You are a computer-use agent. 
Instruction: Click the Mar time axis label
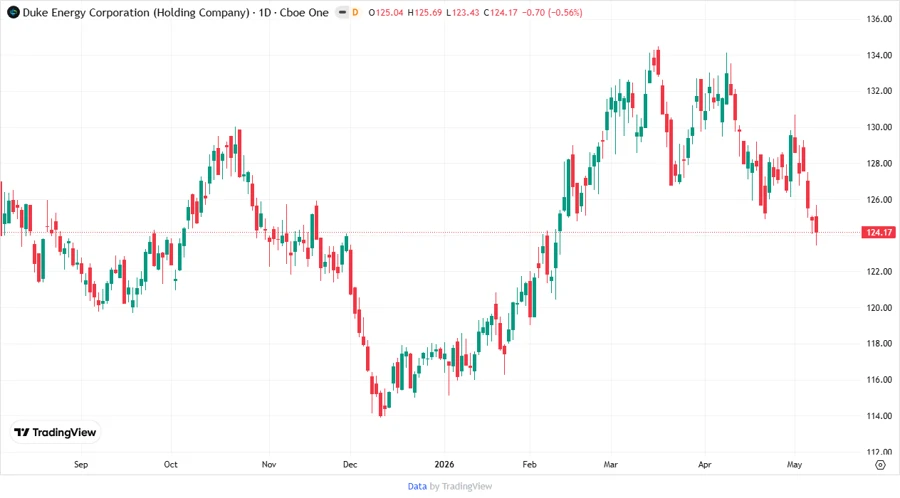pyautogui.click(x=611, y=464)
